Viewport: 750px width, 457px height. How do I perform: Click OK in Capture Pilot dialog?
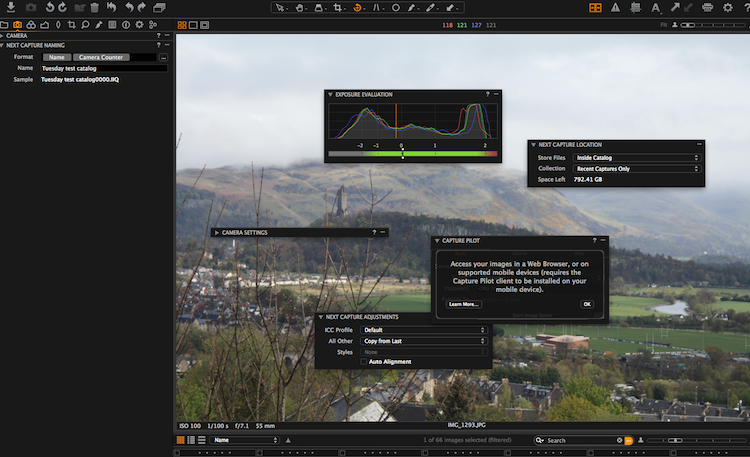pyautogui.click(x=586, y=304)
